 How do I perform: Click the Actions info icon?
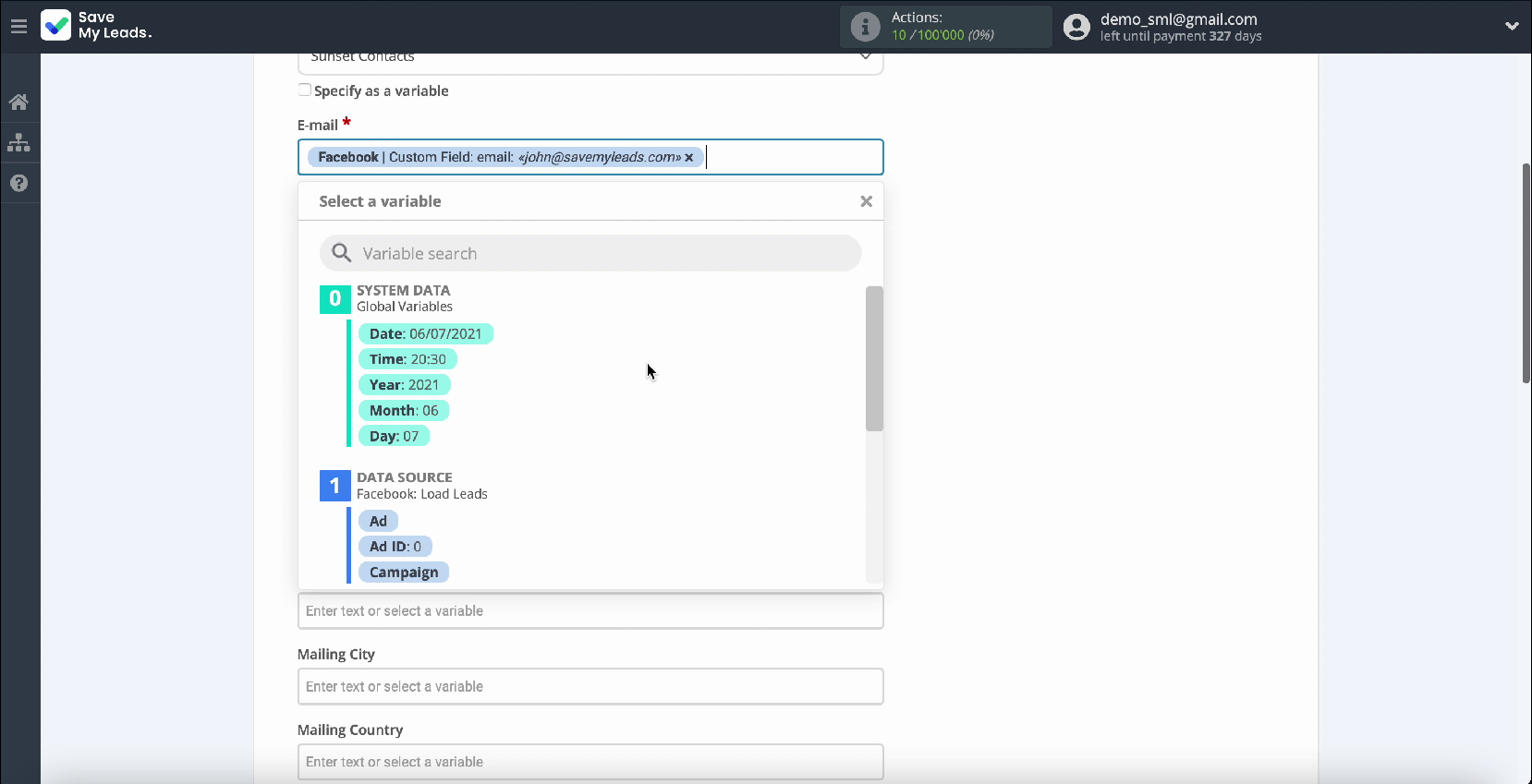(x=865, y=27)
